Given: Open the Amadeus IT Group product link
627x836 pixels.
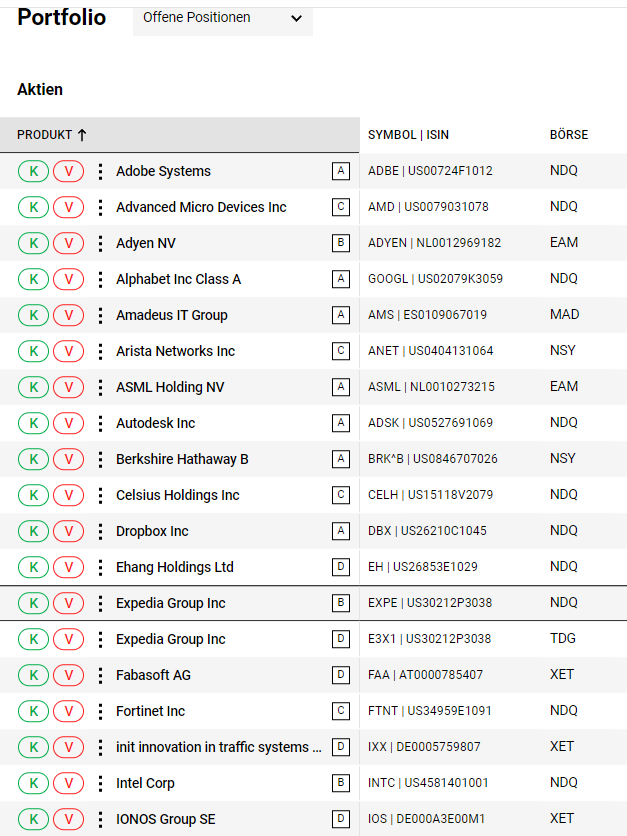Looking at the screenshot, I should coord(172,315).
